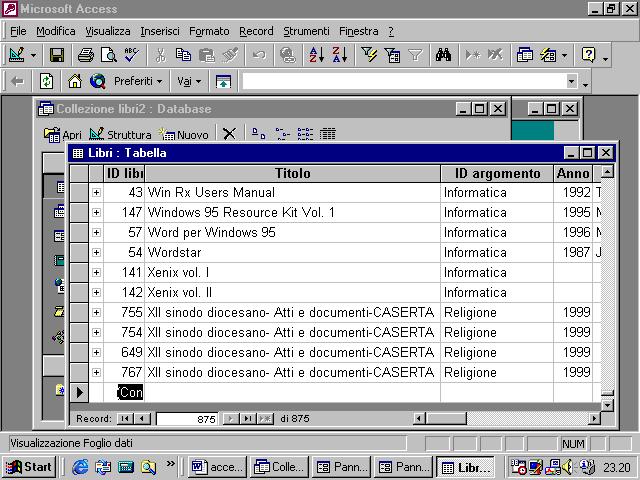Click the Database Window icon
The width and height of the screenshot is (640, 480).
coord(524,55)
